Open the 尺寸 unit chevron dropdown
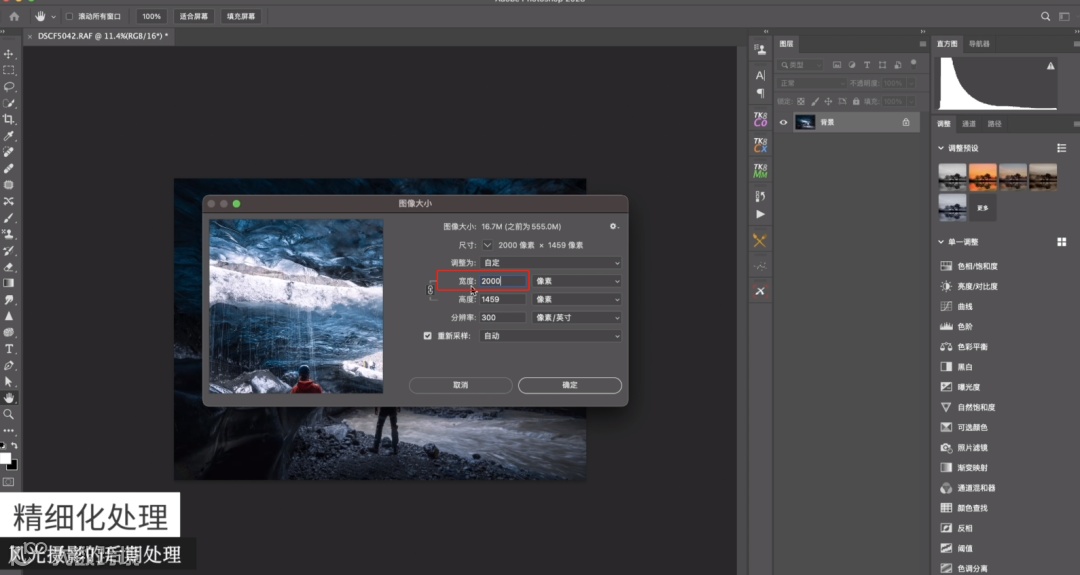Screen dimensions: 1080x575 [487, 245]
